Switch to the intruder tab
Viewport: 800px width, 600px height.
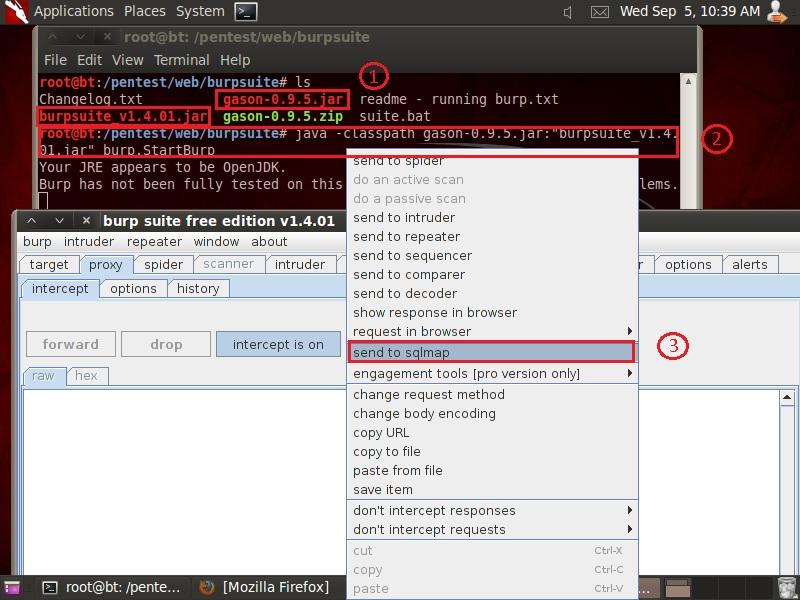299,265
